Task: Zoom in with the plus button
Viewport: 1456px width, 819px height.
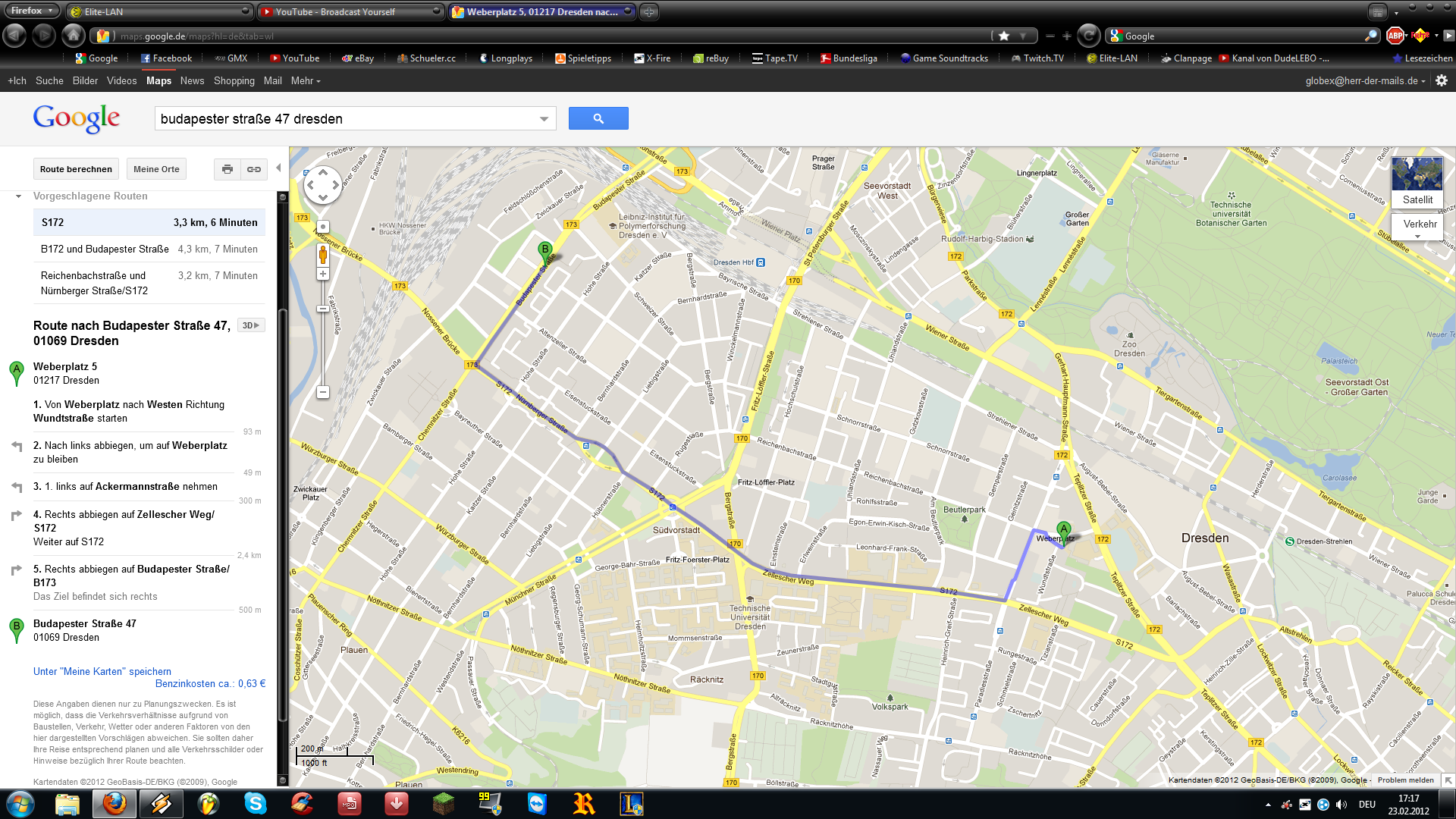Action: [322, 275]
